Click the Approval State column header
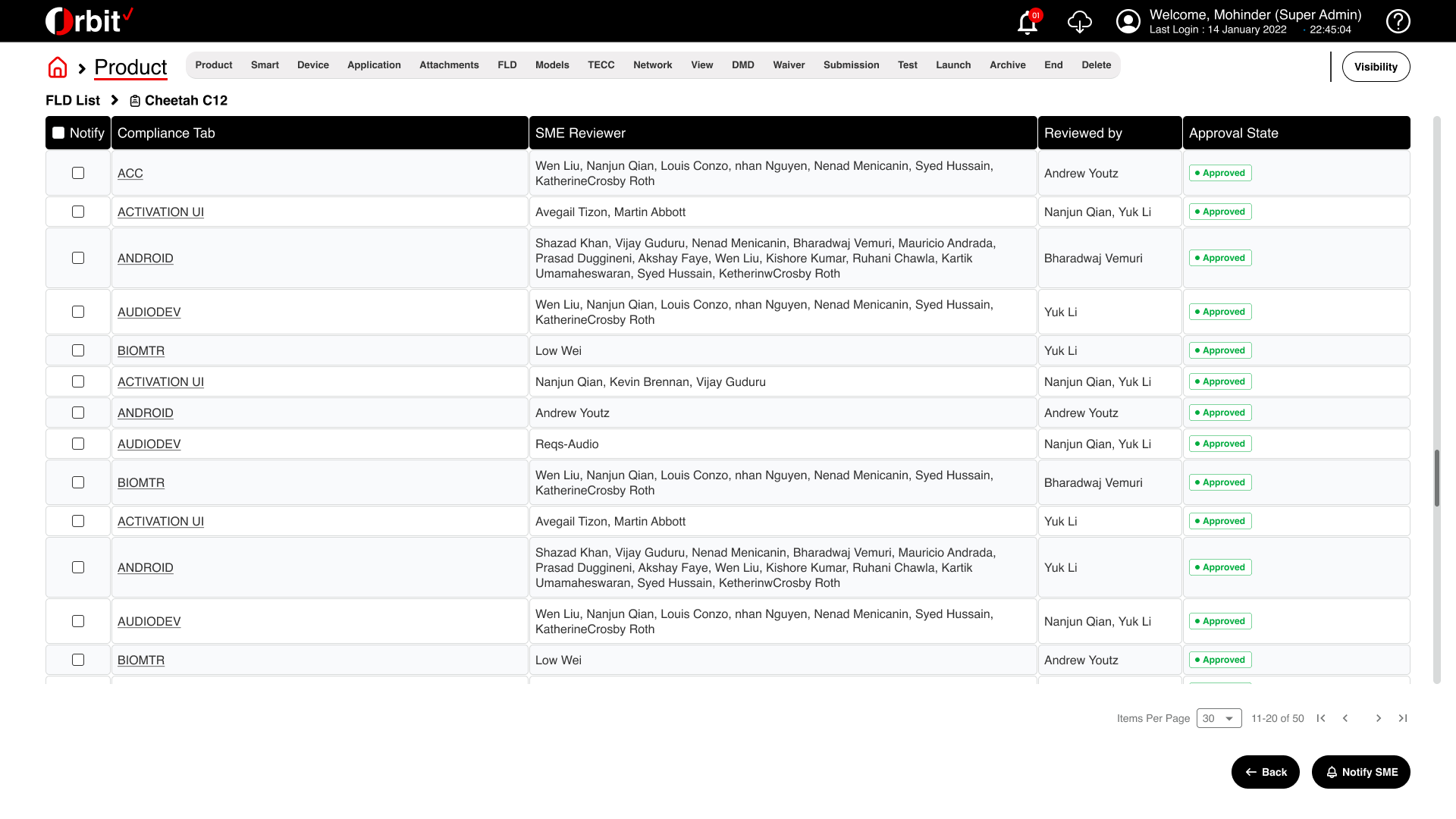The image size is (1456, 819). tap(1297, 133)
